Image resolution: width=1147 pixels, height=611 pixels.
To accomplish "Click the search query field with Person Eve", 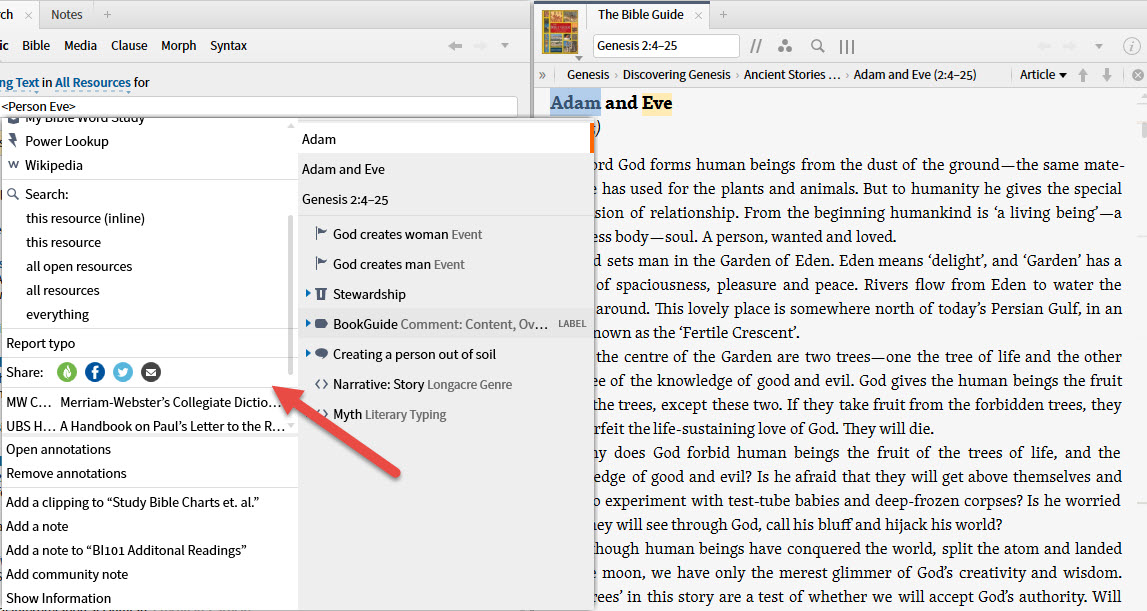I will tap(259, 106).
